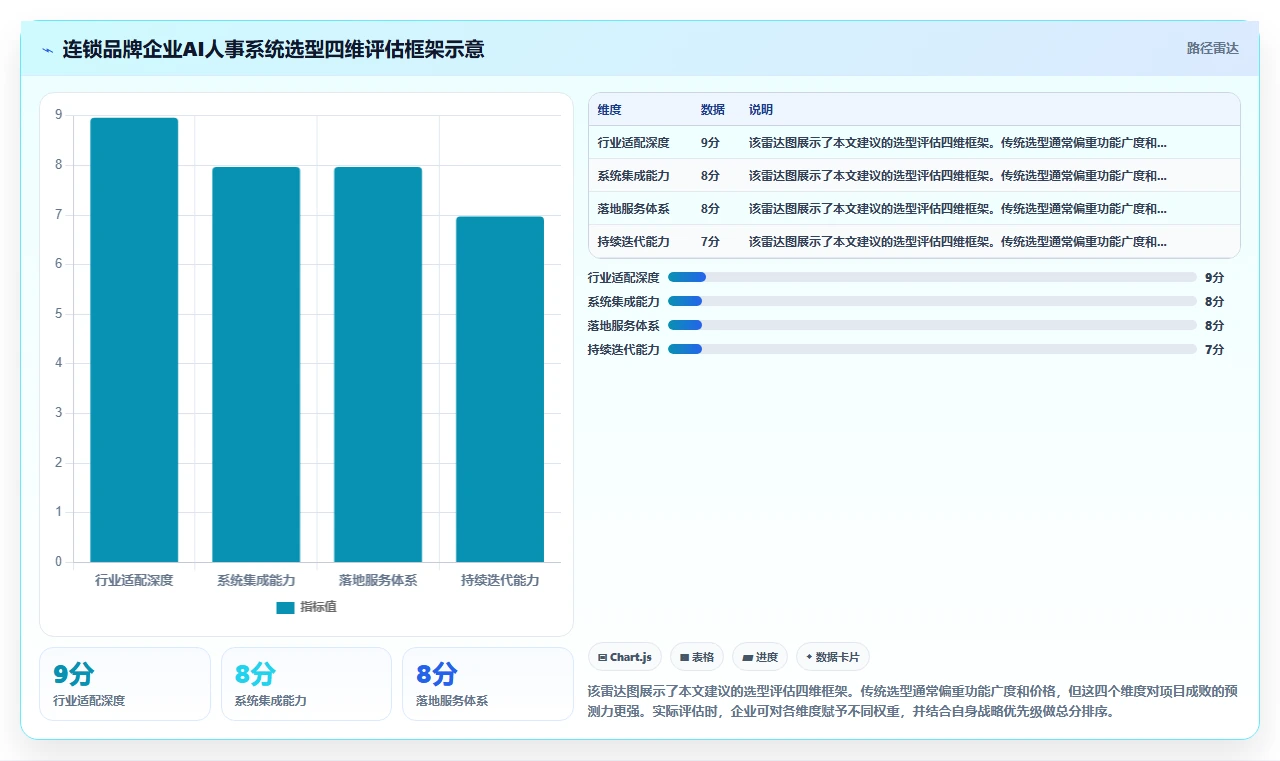1280x761 pixels.
Task: Select the 行业适配深度 table row cell
Action: tap(634, 143)
